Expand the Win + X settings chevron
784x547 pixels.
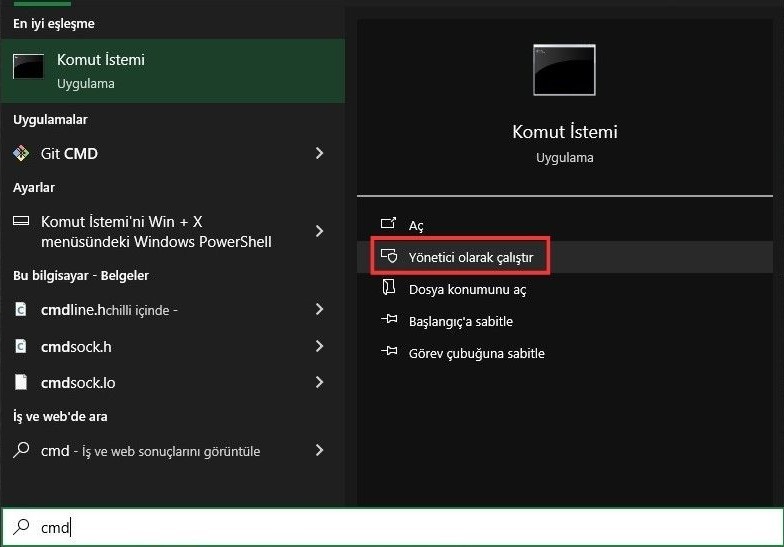[x=319, y=231]
